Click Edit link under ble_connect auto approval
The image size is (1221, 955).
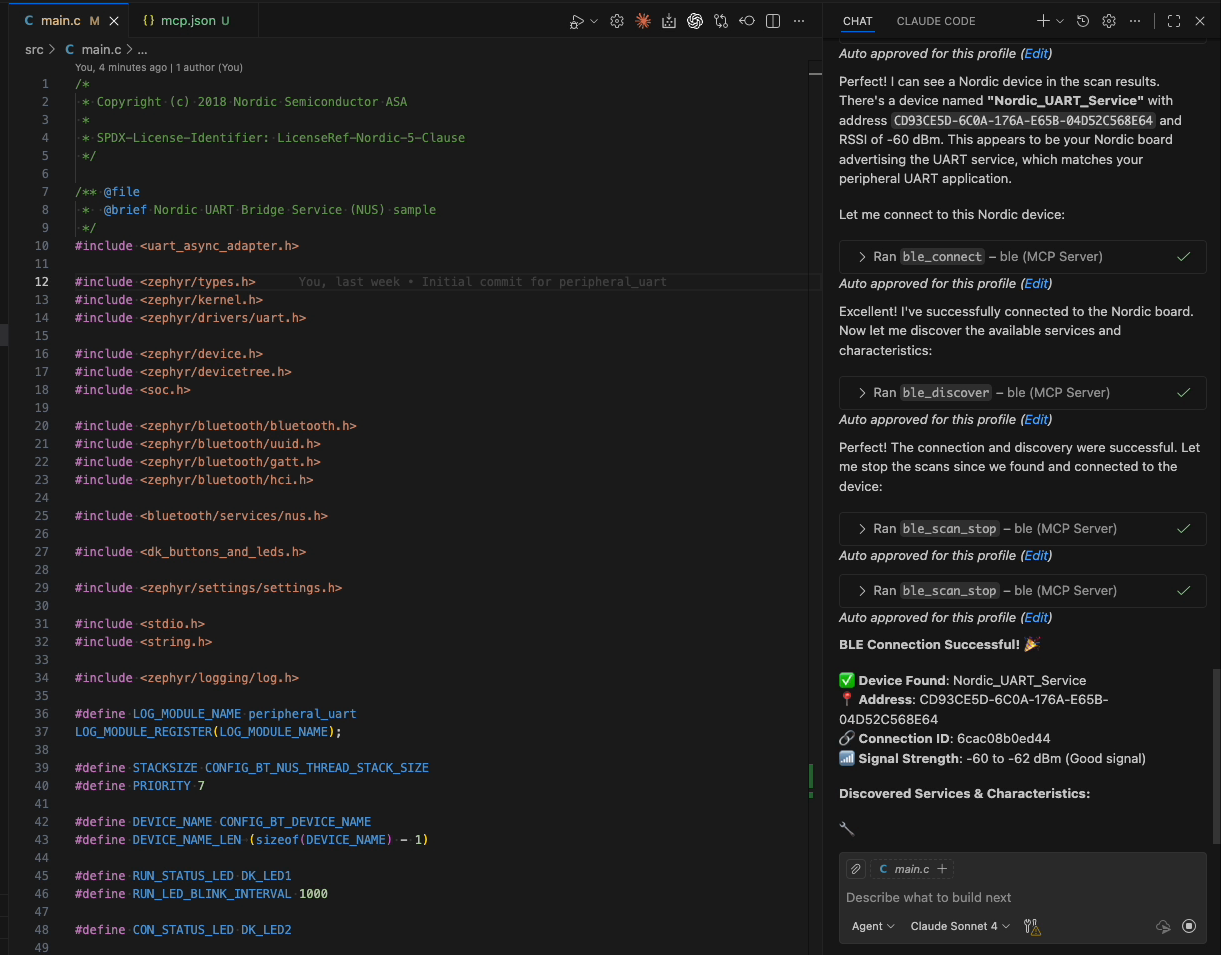tap(1037, 284)
